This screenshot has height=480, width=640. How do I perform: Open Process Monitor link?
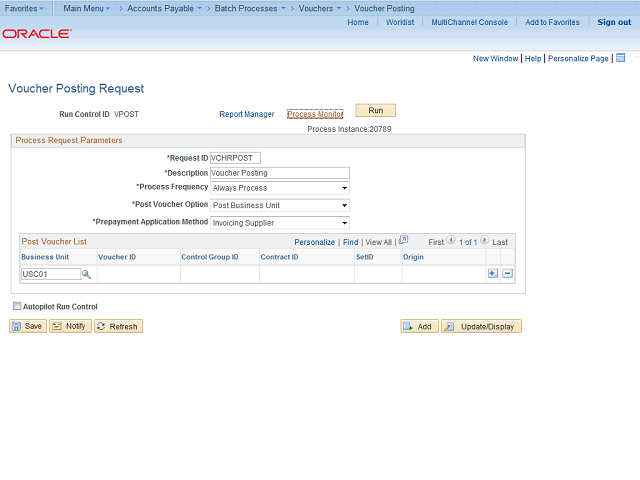coord(315,114)
